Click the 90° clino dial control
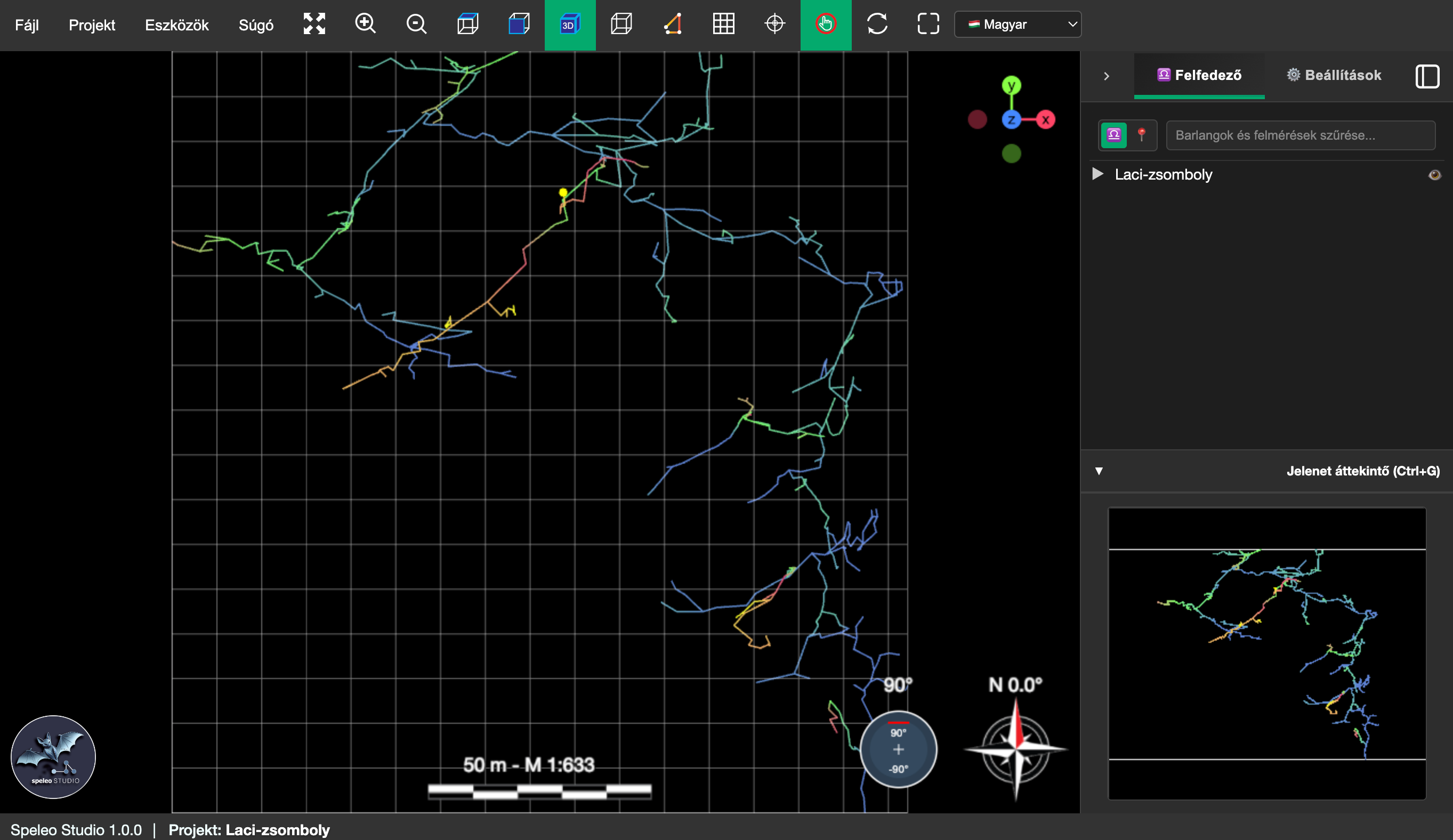Screen dimensions: 1453x840 click(x=898, y=749)
